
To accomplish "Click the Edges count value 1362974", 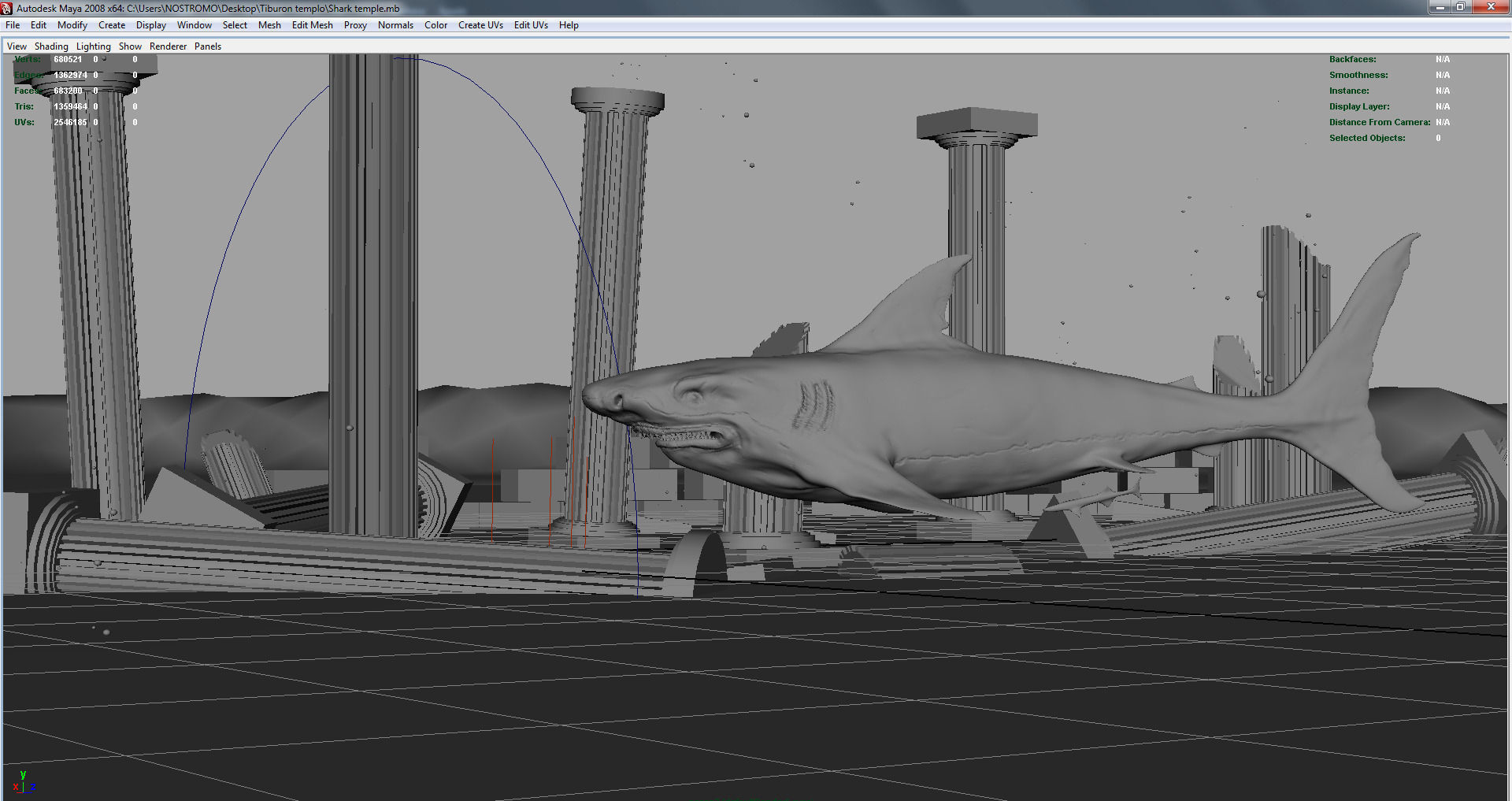I will (70, 75).
